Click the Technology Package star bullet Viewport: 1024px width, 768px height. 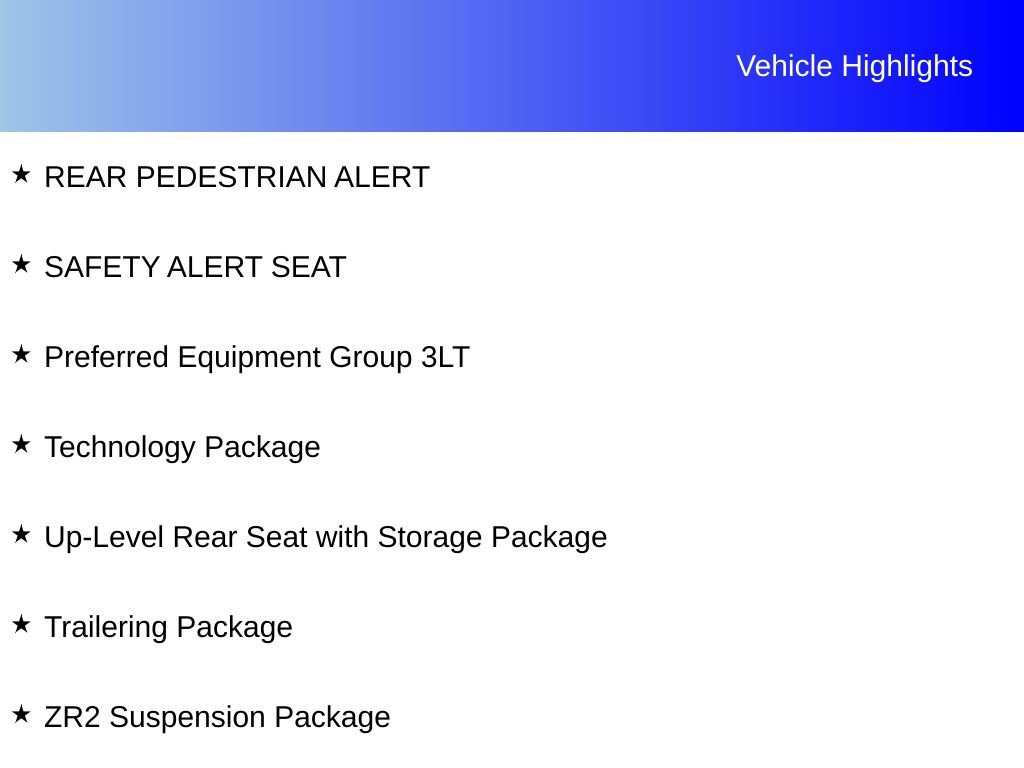click(21, 445)
